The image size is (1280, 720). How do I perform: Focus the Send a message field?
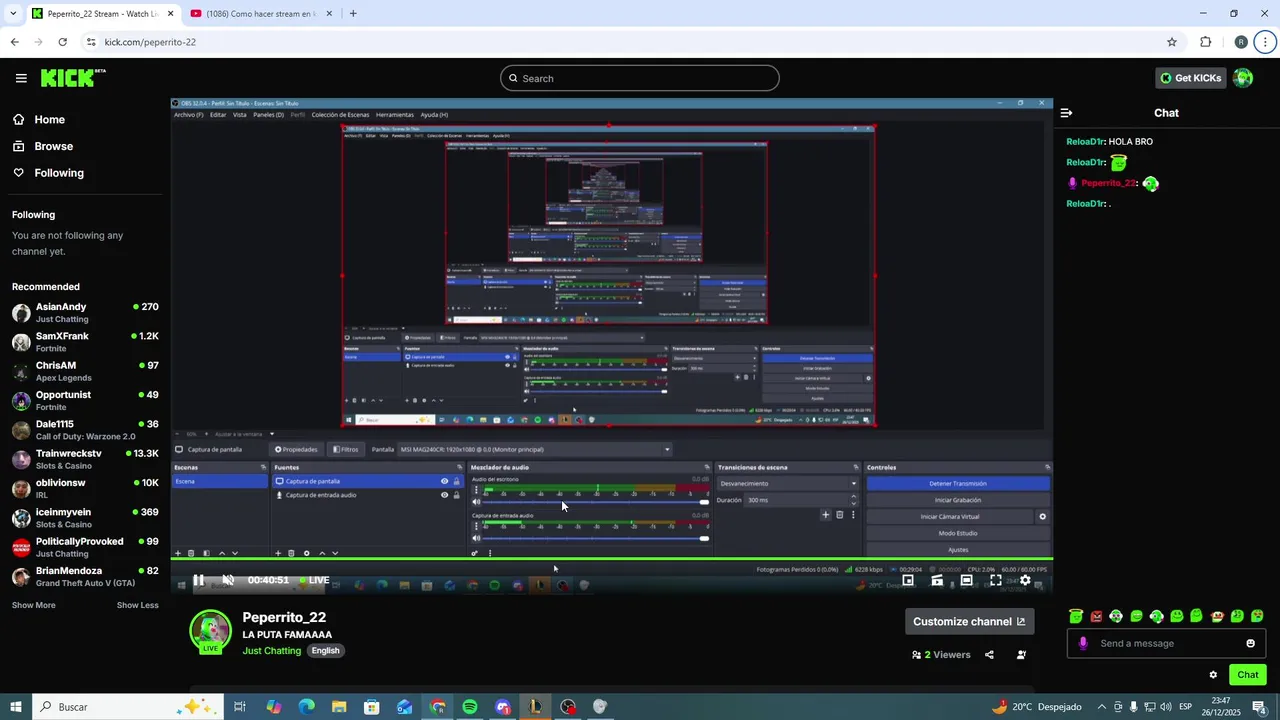point(1167,643)
